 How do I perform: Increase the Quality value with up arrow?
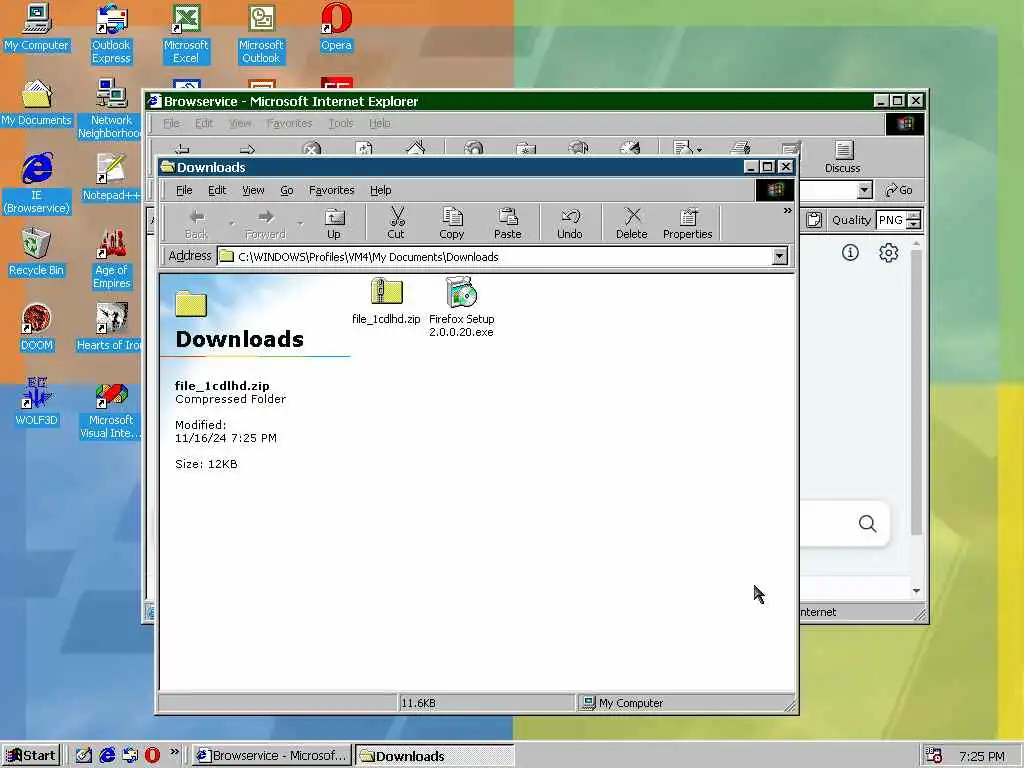[914, 215]
